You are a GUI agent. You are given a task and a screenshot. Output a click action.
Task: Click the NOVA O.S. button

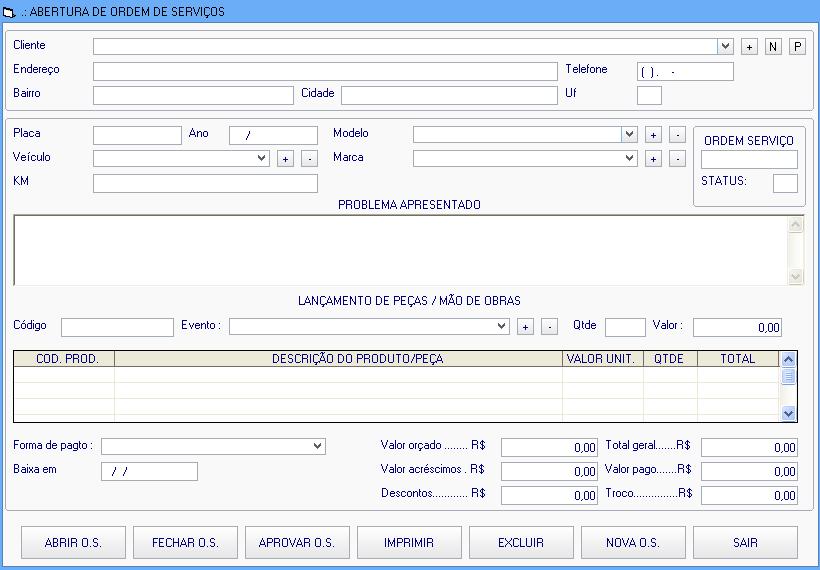click(633, 543)
